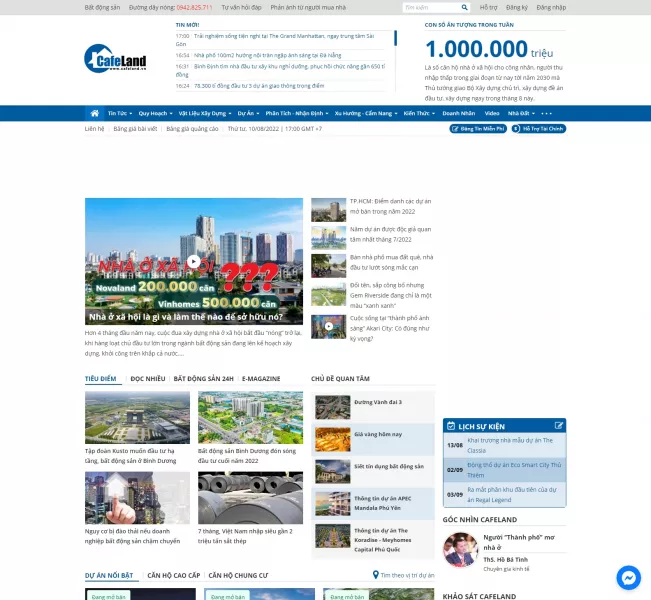Image resolution: width=651 pixels, height=600 pixels.
Task: Switch to the E-Magazine tab
Action: 261,379
